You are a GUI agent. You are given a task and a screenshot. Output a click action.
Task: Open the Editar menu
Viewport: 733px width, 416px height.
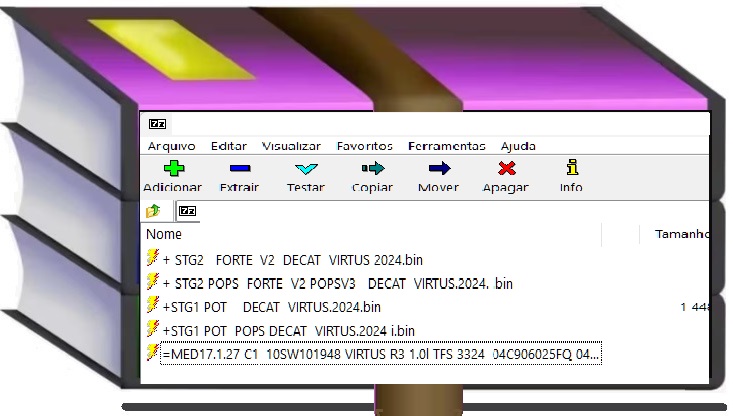click(229, 146)
